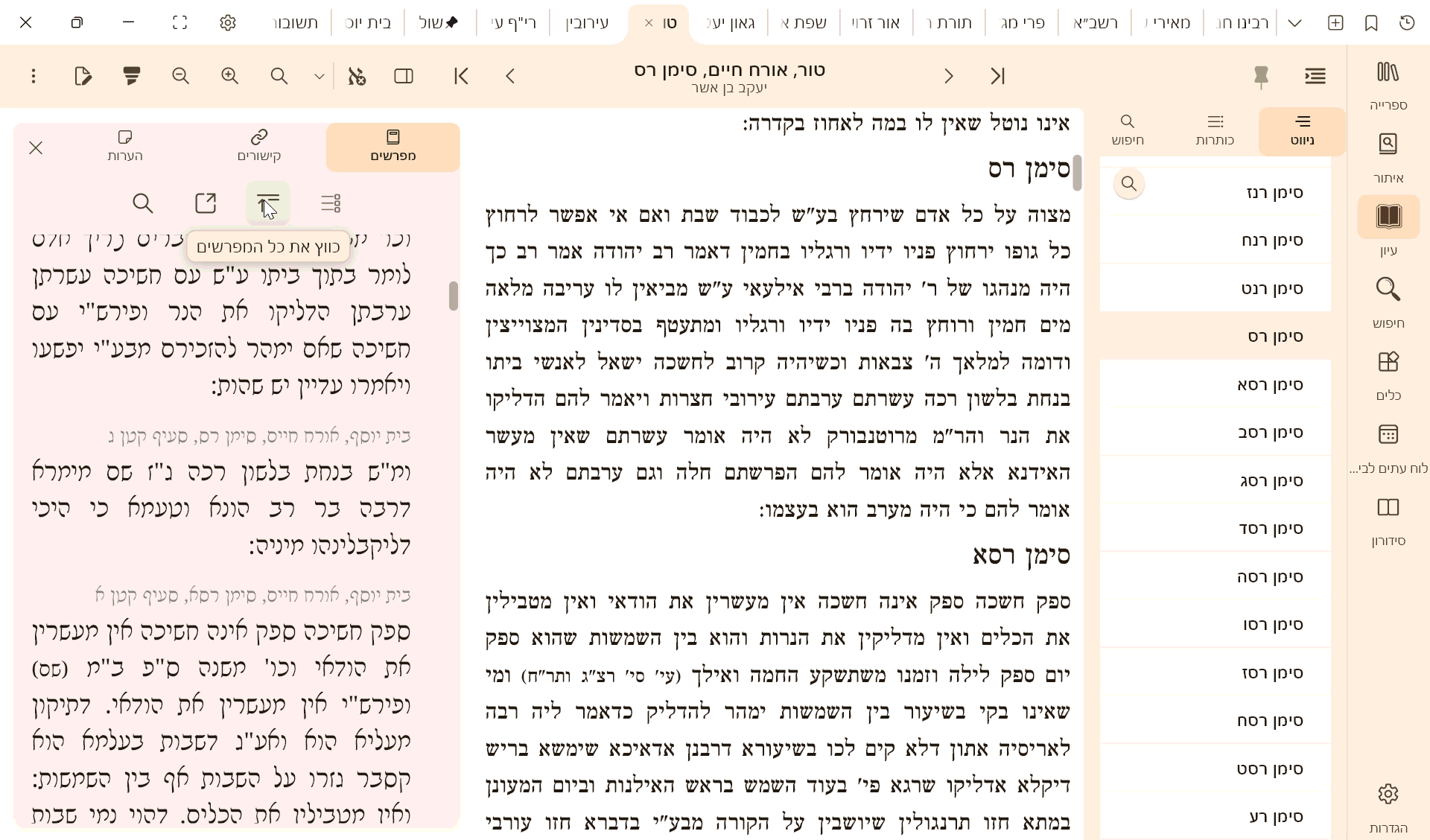Open commentary in new tab icon
This screenshot has width=1430, height=840.
[x=206, y=203]
